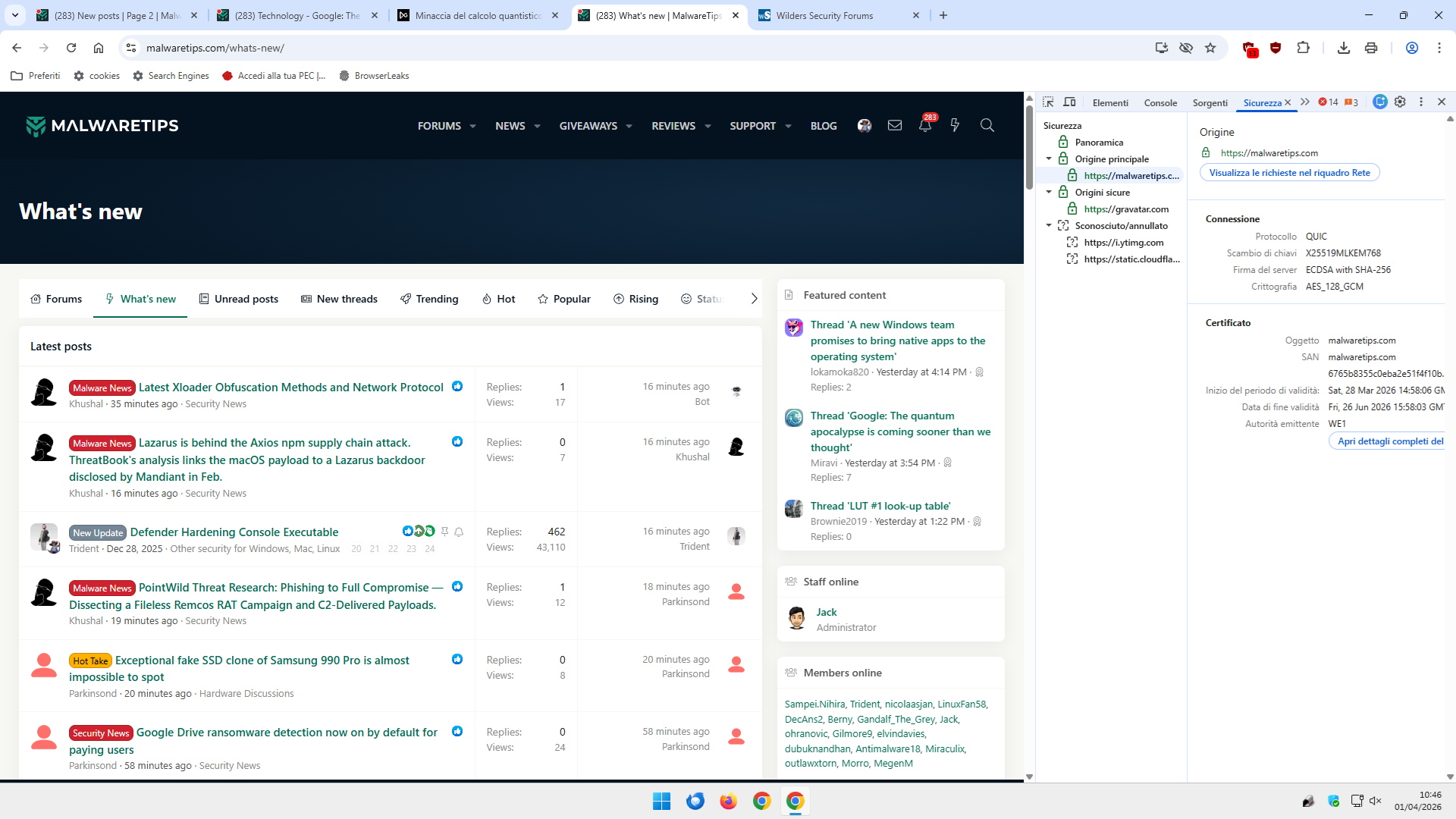Click the bell watch icon on Defender Hardening thread
Screen dimensions: 1456x819
tap(459, 532)
